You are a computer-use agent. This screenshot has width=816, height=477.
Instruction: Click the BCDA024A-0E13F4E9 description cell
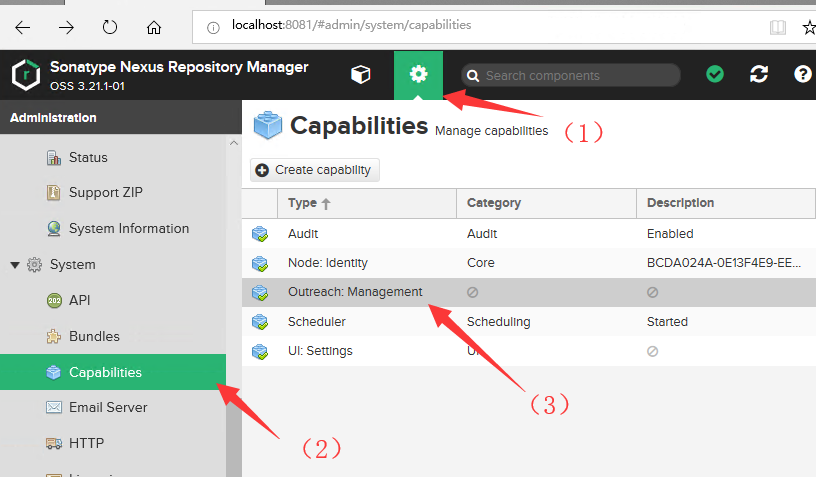tap(724, 263)
